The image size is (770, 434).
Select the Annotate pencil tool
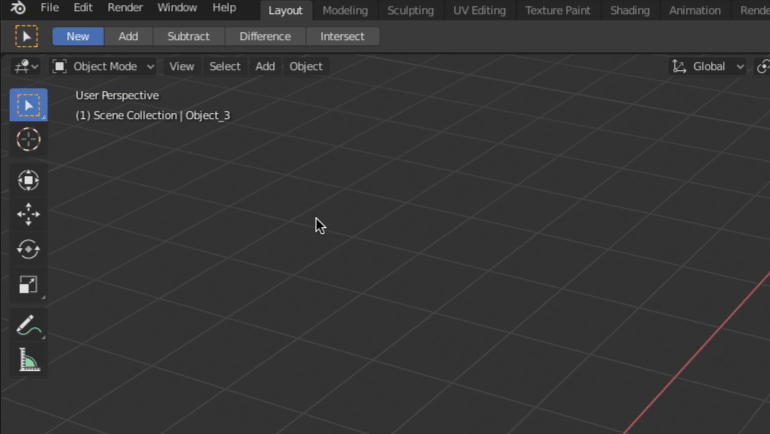[28, 326]
